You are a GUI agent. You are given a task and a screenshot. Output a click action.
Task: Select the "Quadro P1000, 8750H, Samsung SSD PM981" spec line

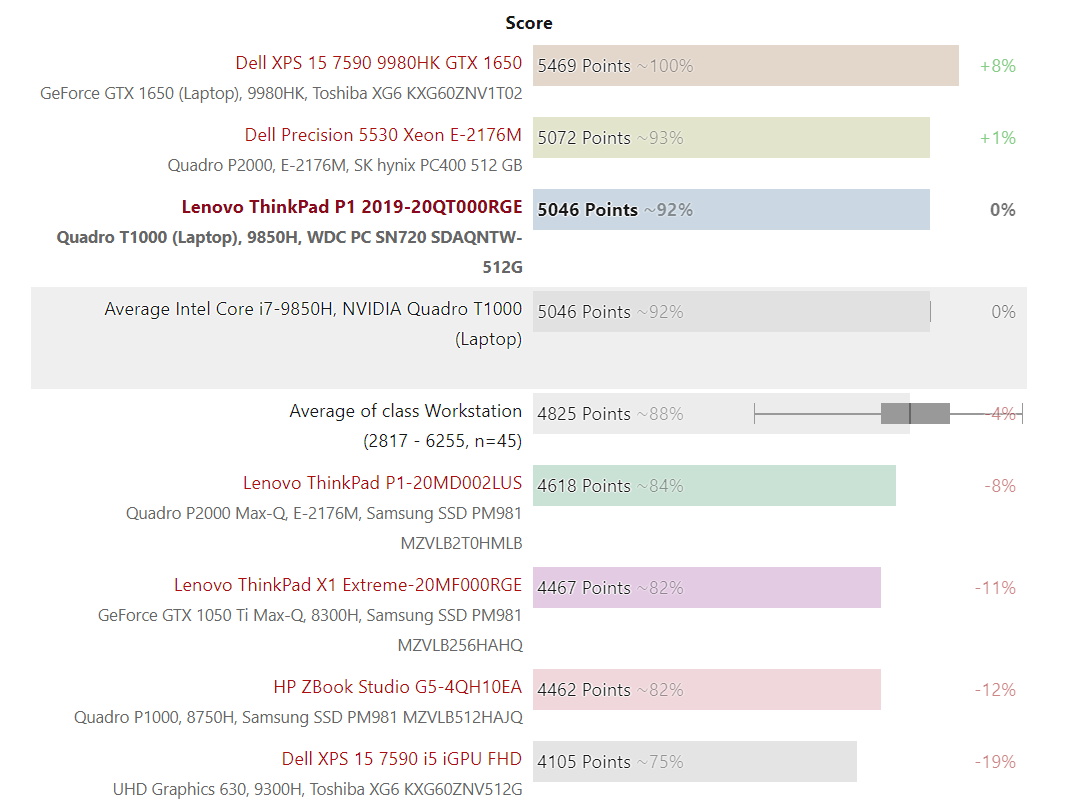click(299, 718)
